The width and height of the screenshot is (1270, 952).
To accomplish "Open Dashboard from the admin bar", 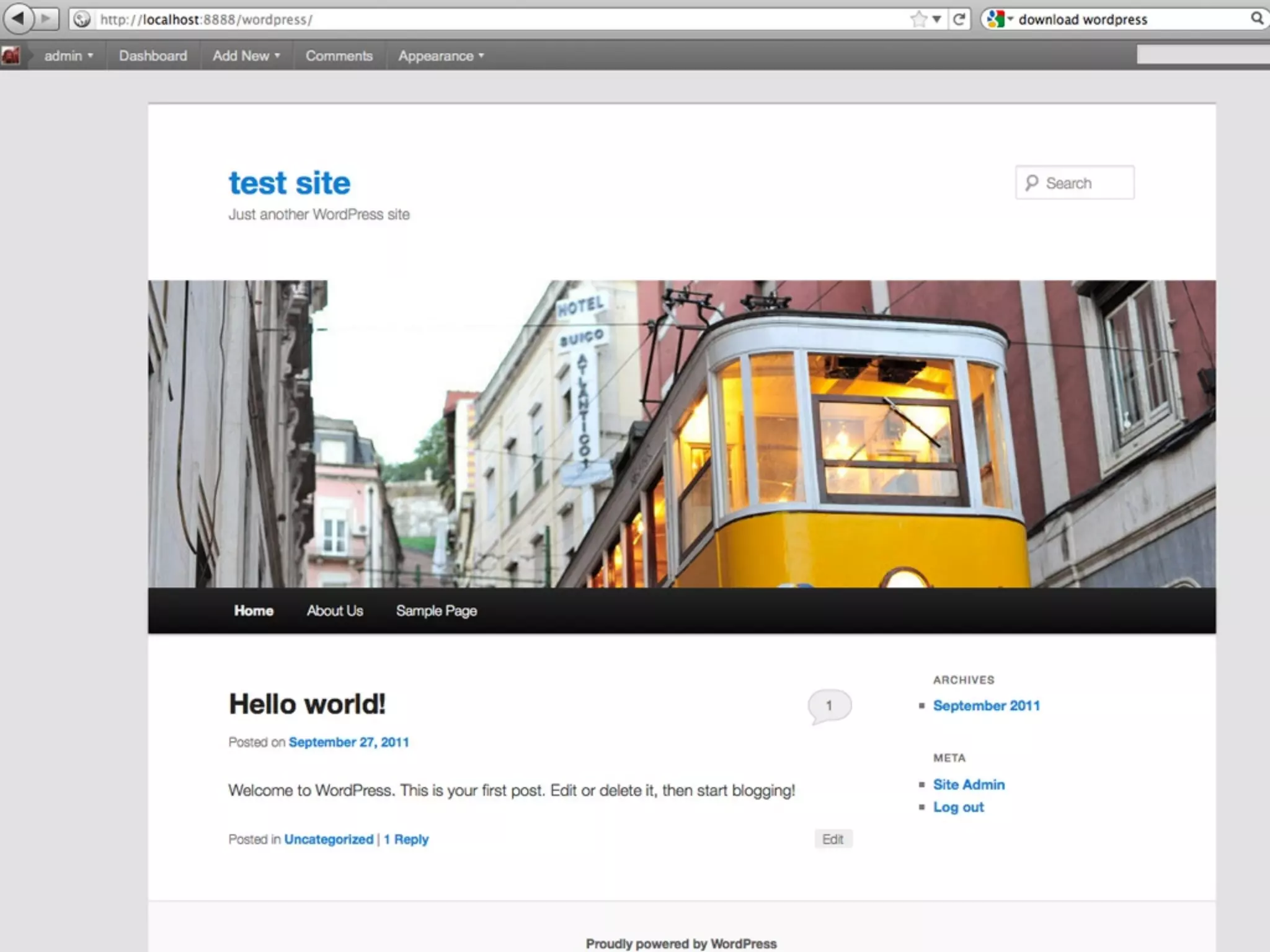I will [x=153, y=56].
